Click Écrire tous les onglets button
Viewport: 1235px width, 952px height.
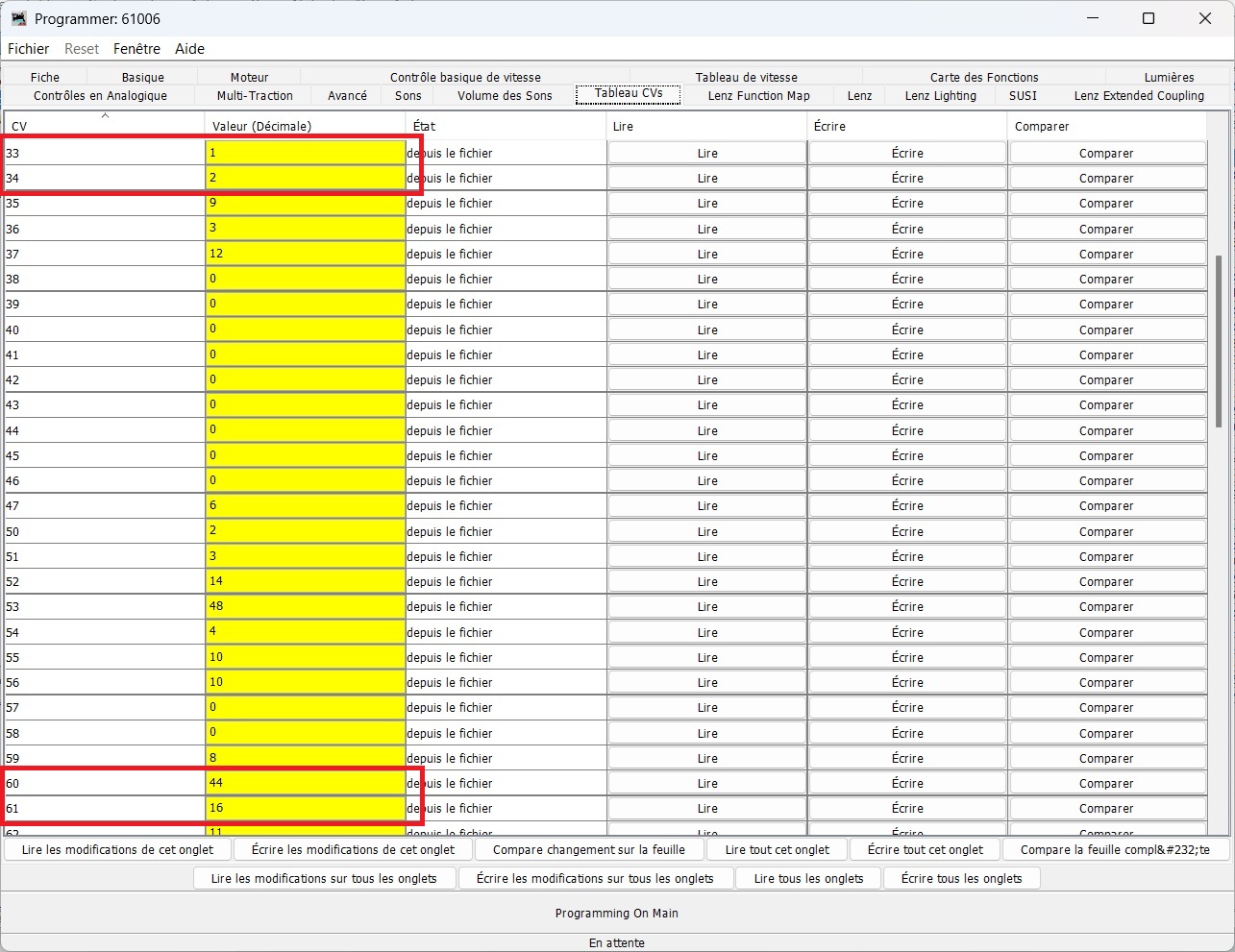click(x=961, y=878)
